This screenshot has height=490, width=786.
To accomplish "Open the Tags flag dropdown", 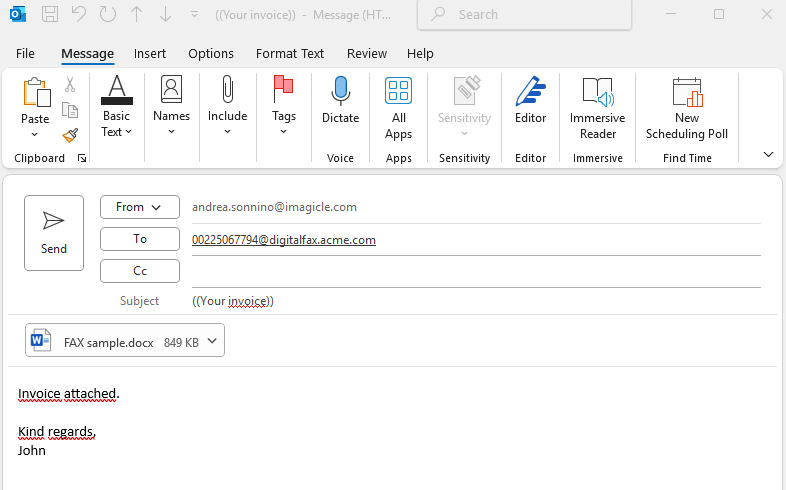I will [x=284, y=131].
